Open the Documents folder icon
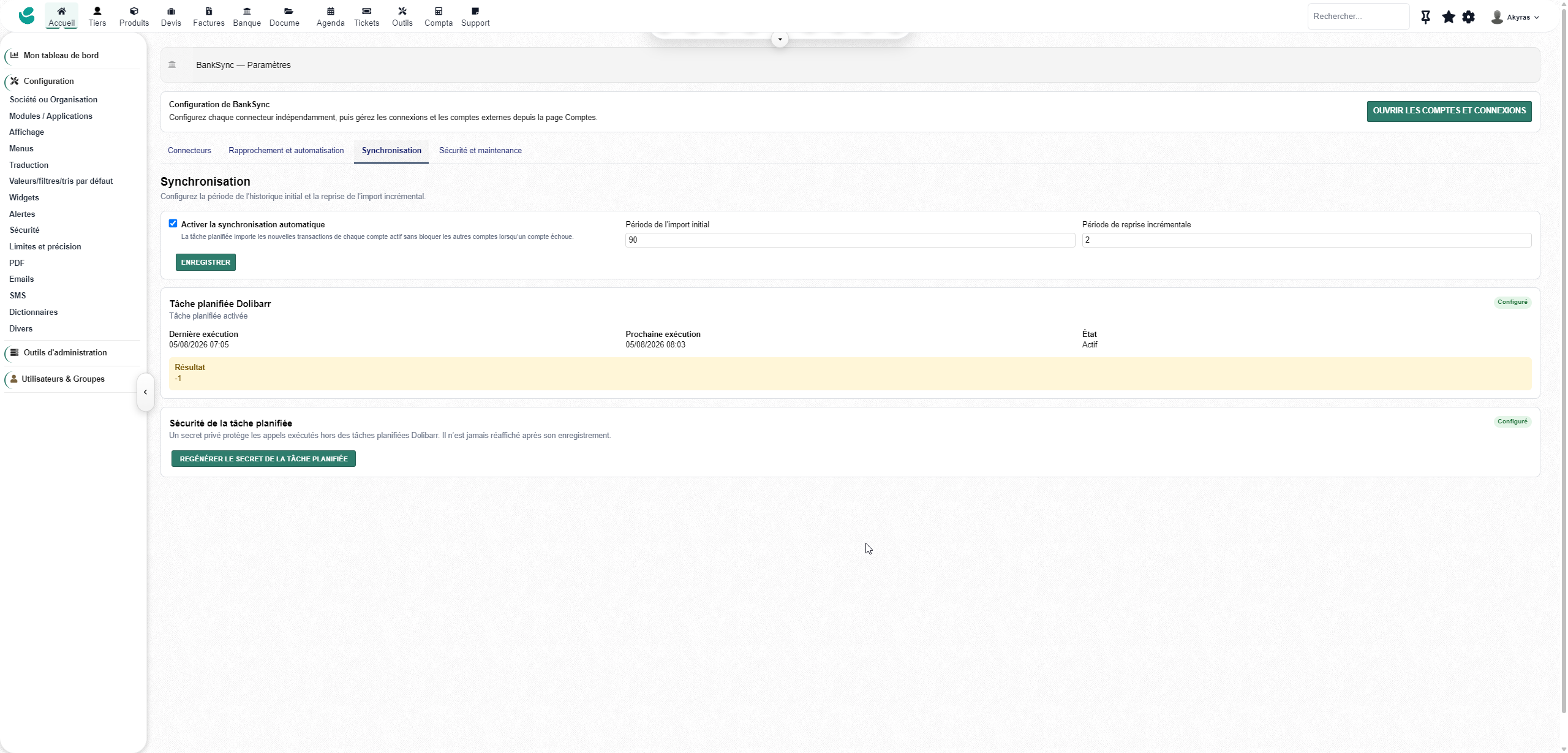Image resolution: width=1568 pixels, height=753 pixels. pos(288,11)
